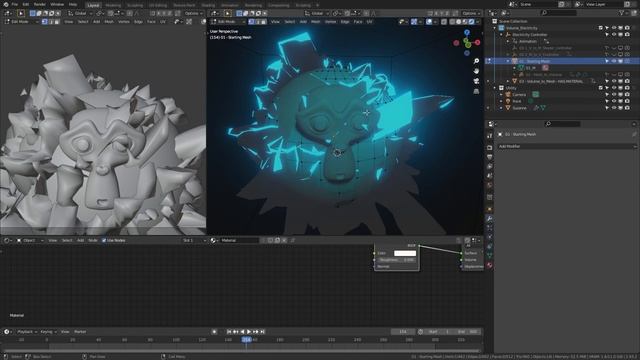Image resolution: width=640 pixels, height=360 pixels.
Task: Click the blue Z axis on navigation gizmo
Action: [x=467, y=32]
